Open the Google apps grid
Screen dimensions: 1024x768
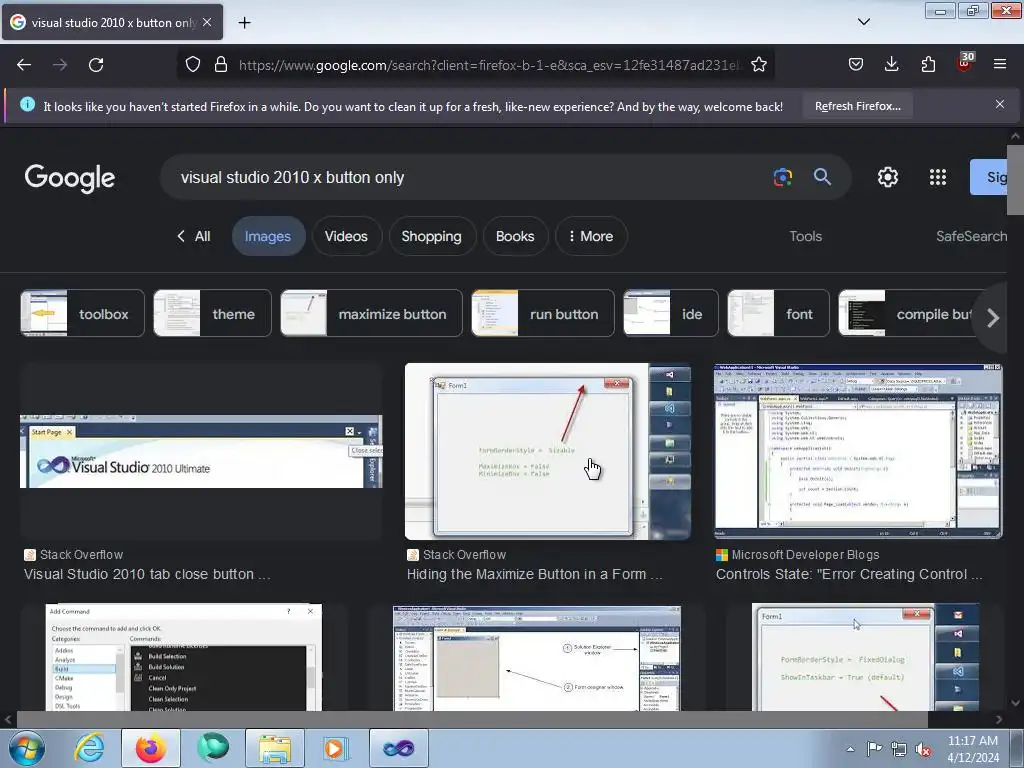(x=938, y=177)
